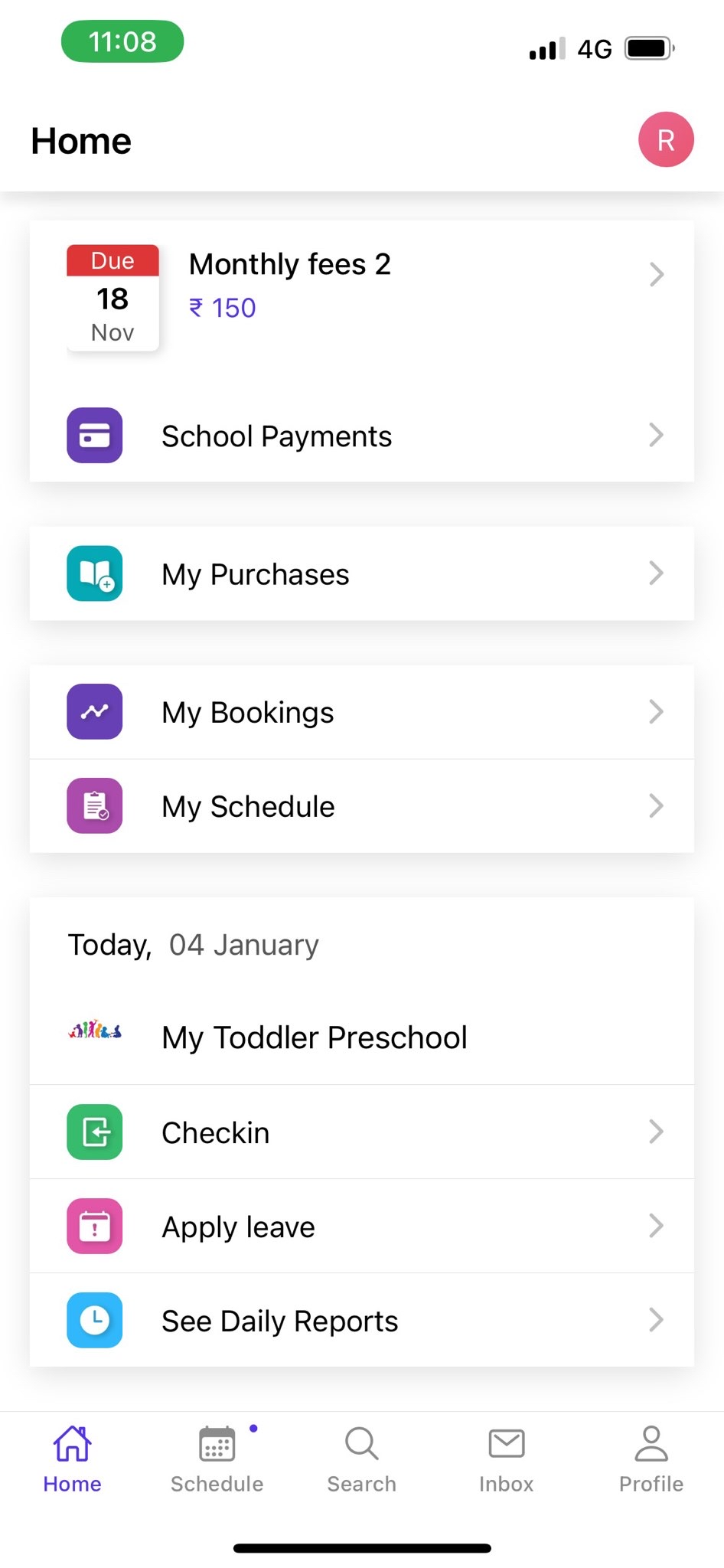Select the My Bookings chart icon

95,711
